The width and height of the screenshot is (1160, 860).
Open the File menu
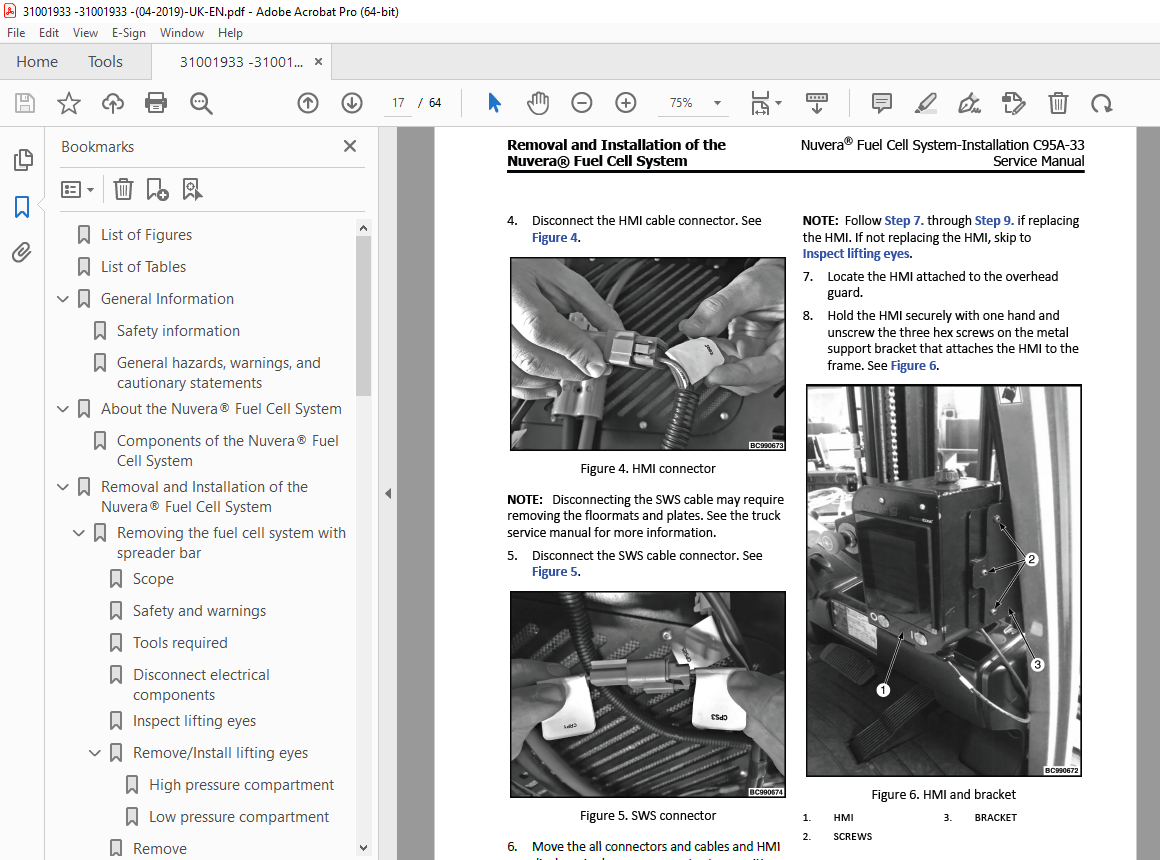click(x=16, y=33)
